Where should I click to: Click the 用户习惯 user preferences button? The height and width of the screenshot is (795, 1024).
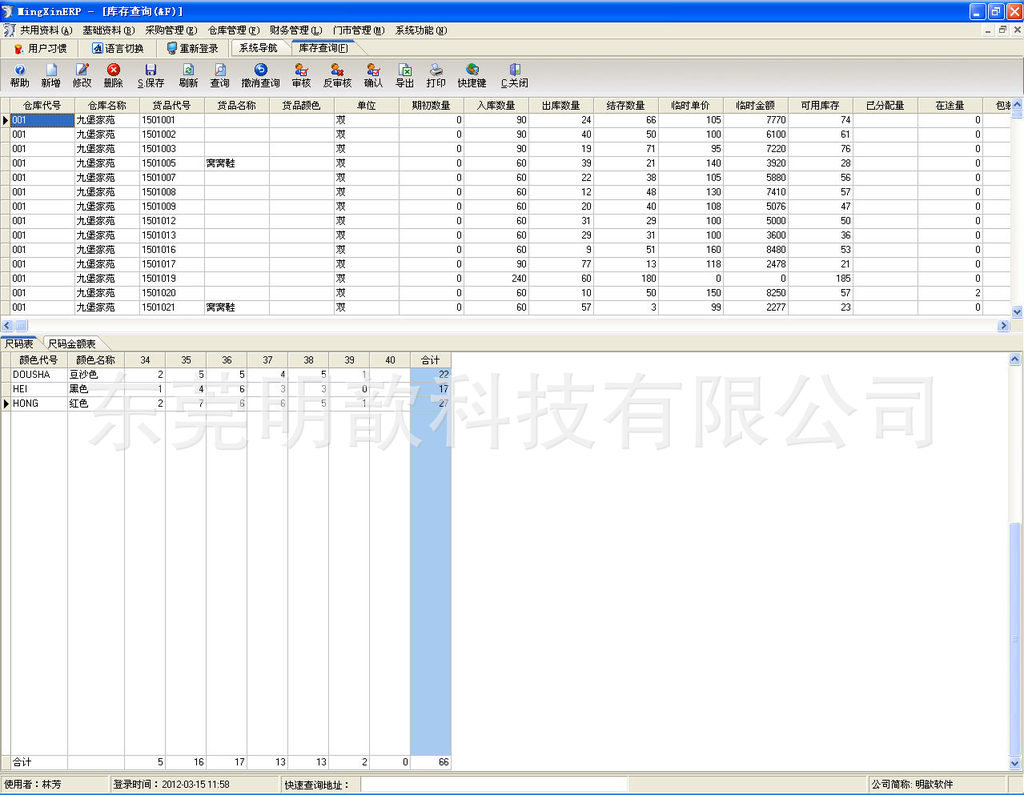pos(40,48)
